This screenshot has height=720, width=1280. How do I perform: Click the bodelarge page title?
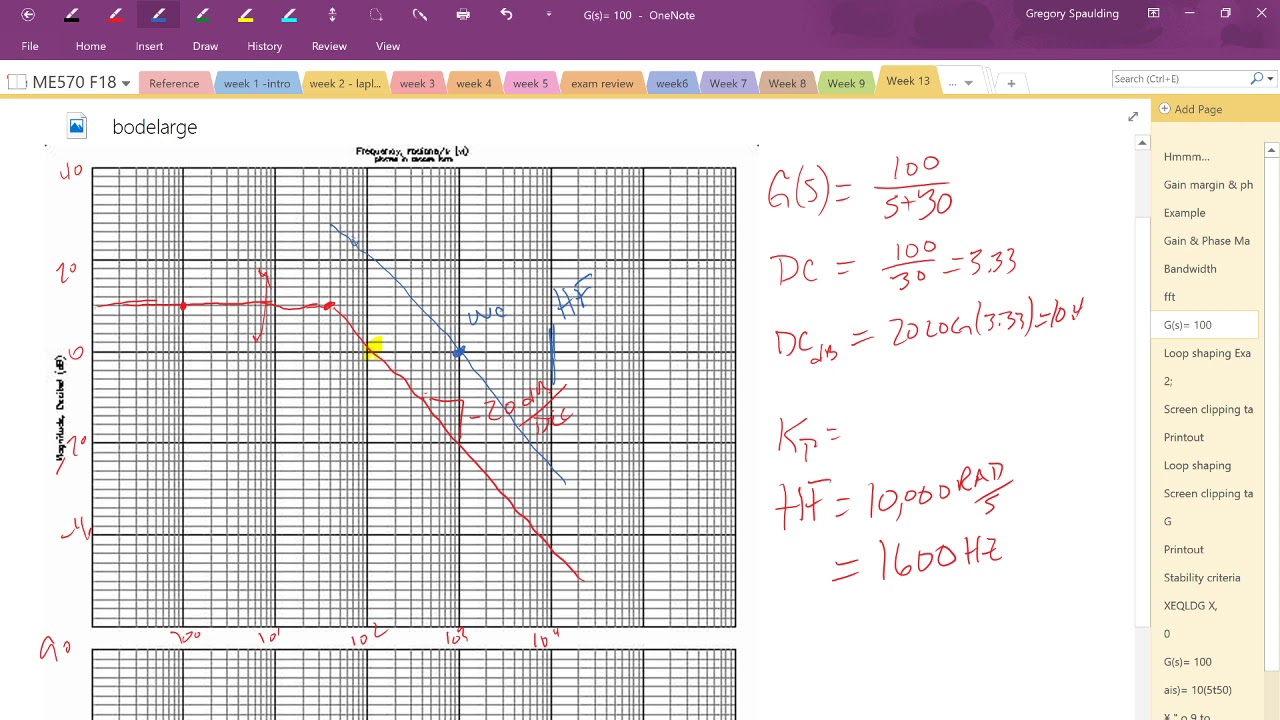[x=155, y=127]
